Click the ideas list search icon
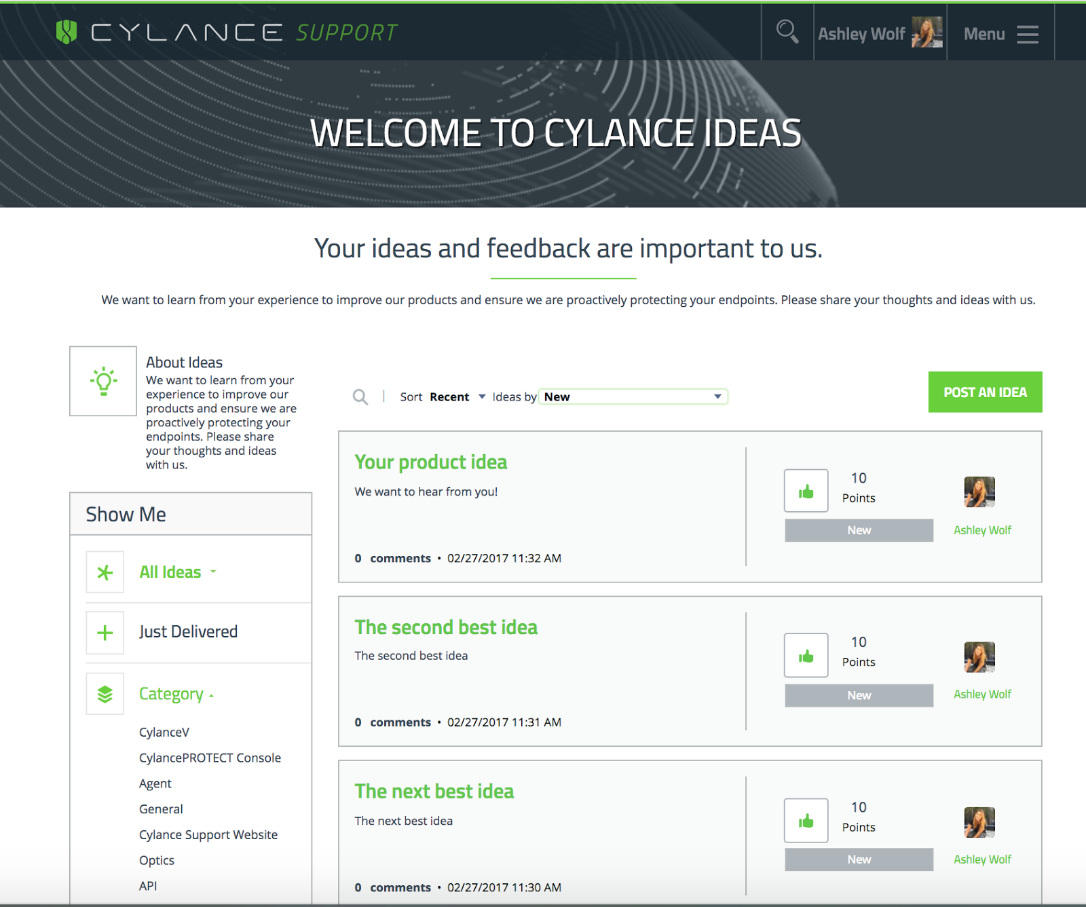 click(360, 397)
